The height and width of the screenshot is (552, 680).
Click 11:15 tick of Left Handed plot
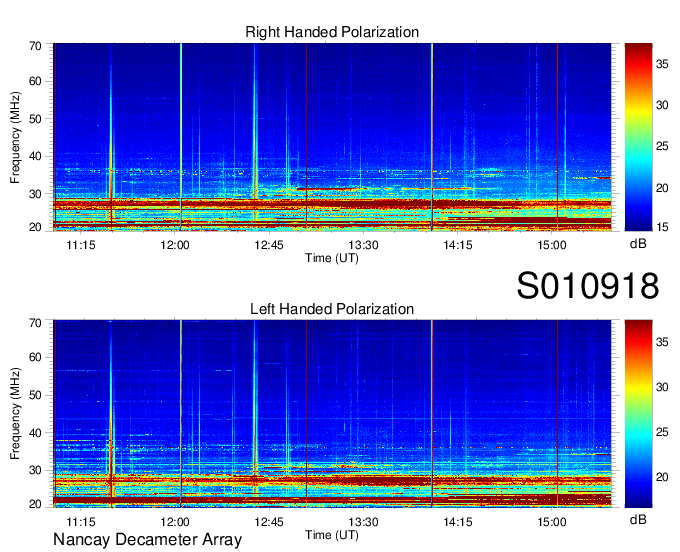pyautogui.click(x=81, y=522)
